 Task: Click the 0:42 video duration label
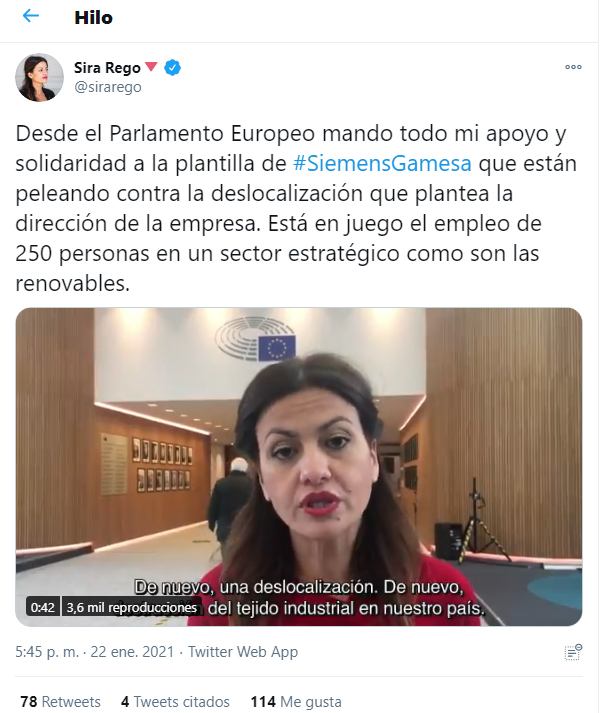[43, 608]
